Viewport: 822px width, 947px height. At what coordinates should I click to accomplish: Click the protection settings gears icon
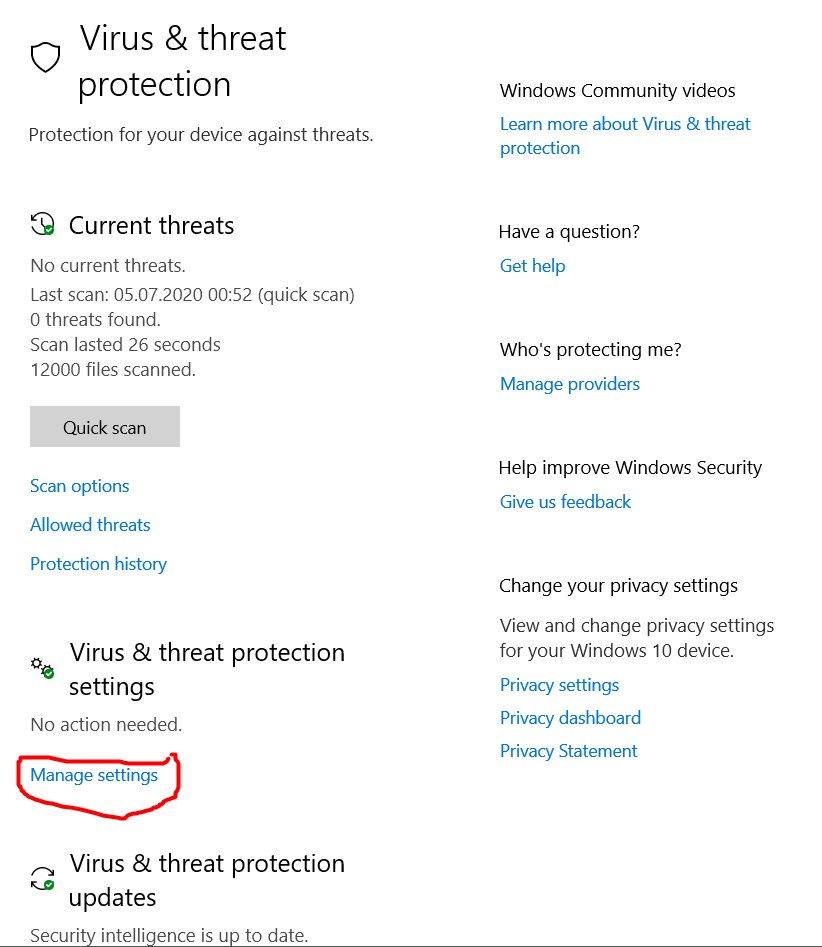[42, 667]
